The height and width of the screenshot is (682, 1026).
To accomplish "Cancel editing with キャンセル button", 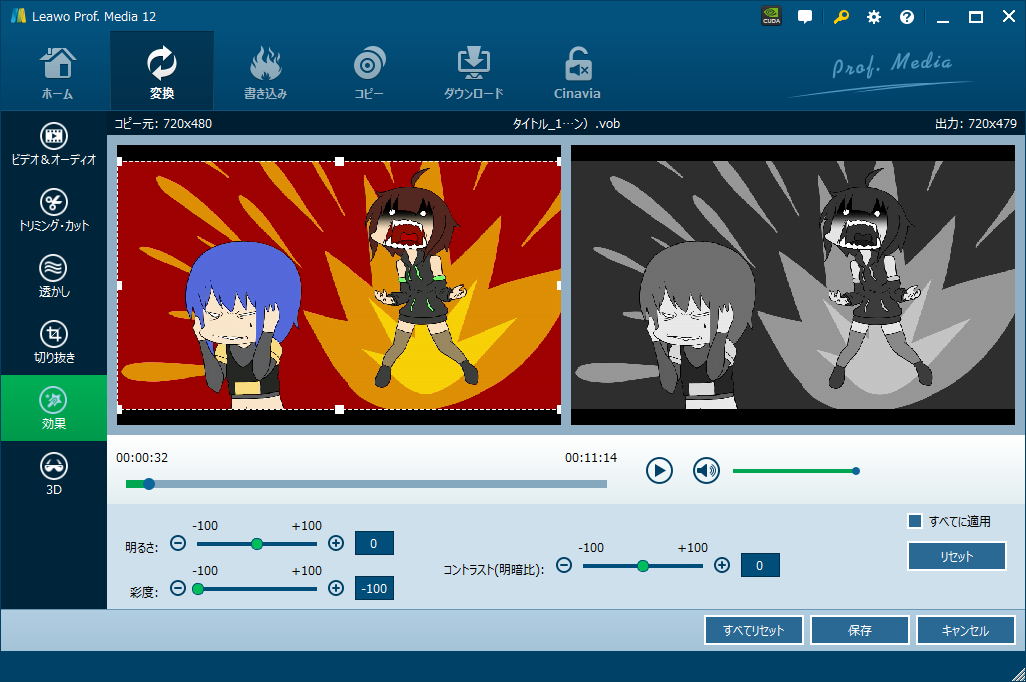I will (965, 631).
